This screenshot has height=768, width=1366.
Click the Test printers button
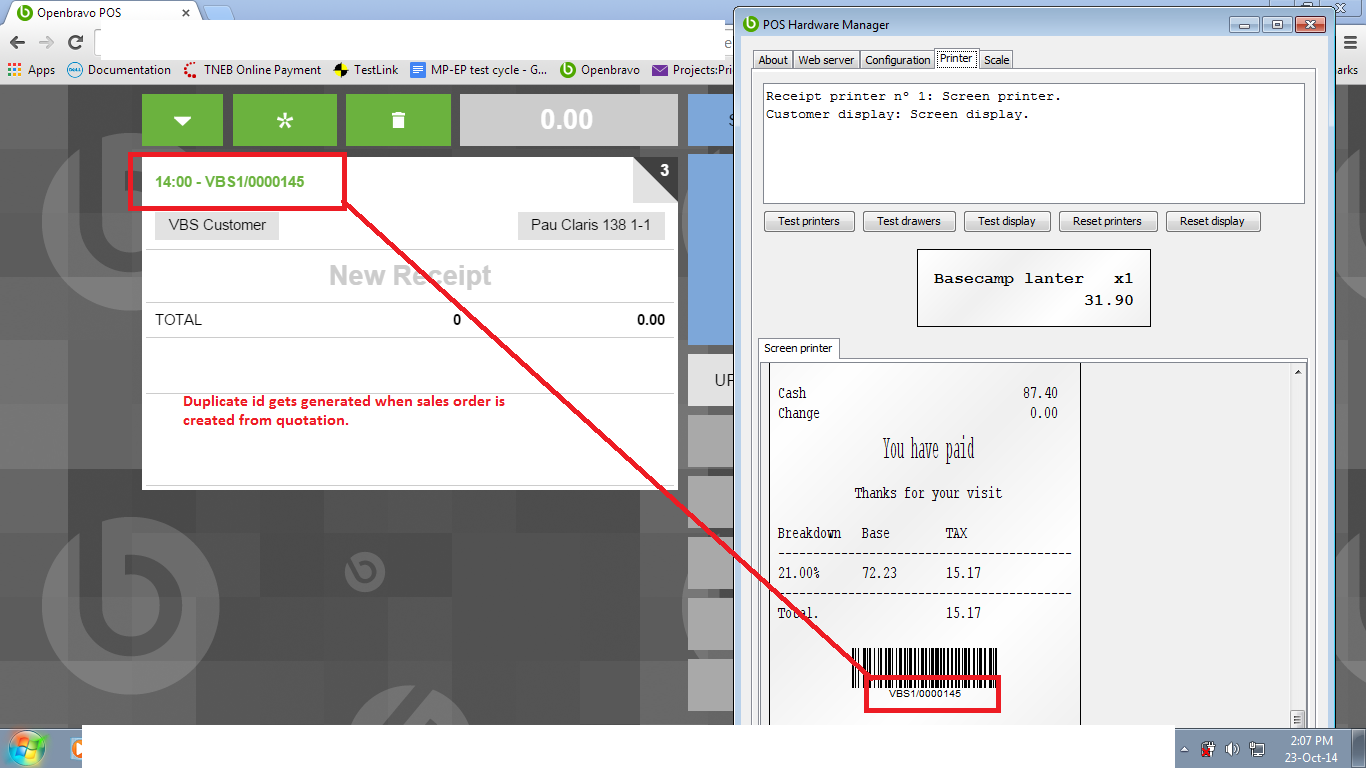[x=809, y=221]
